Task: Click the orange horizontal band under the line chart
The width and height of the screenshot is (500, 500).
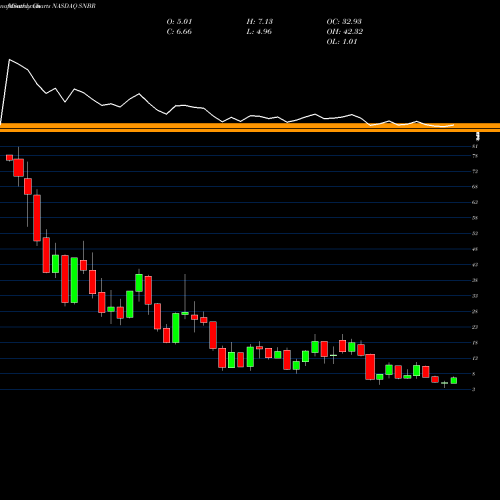Action: click(x=250, y=128)
